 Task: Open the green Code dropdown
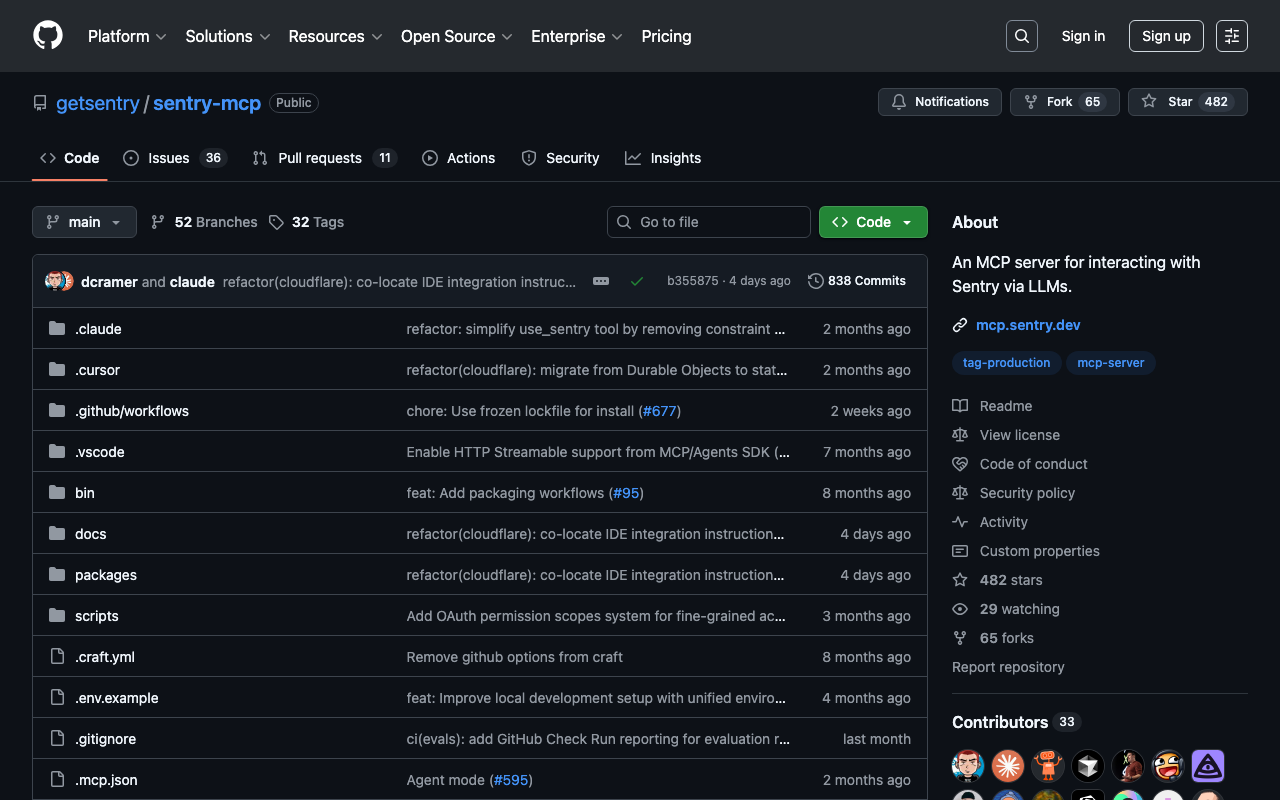(x=872, y=222)
